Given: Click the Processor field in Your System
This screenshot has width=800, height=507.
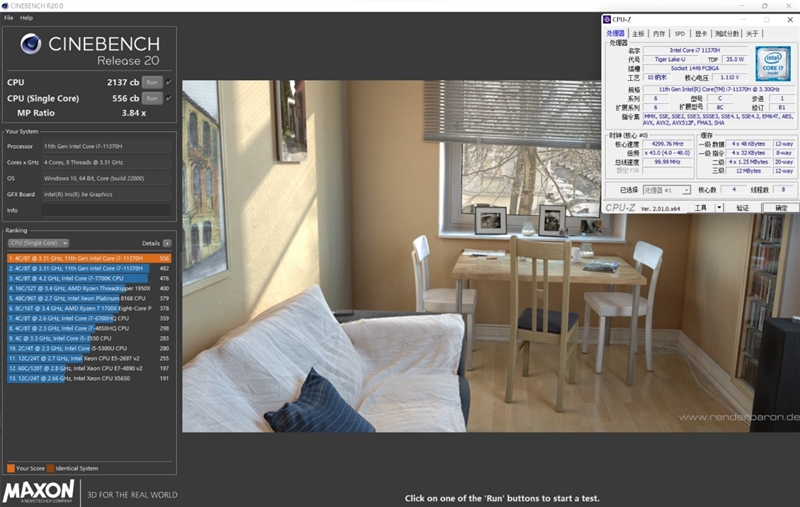Looking at the screenshot, I should click(x=107, y=146).
